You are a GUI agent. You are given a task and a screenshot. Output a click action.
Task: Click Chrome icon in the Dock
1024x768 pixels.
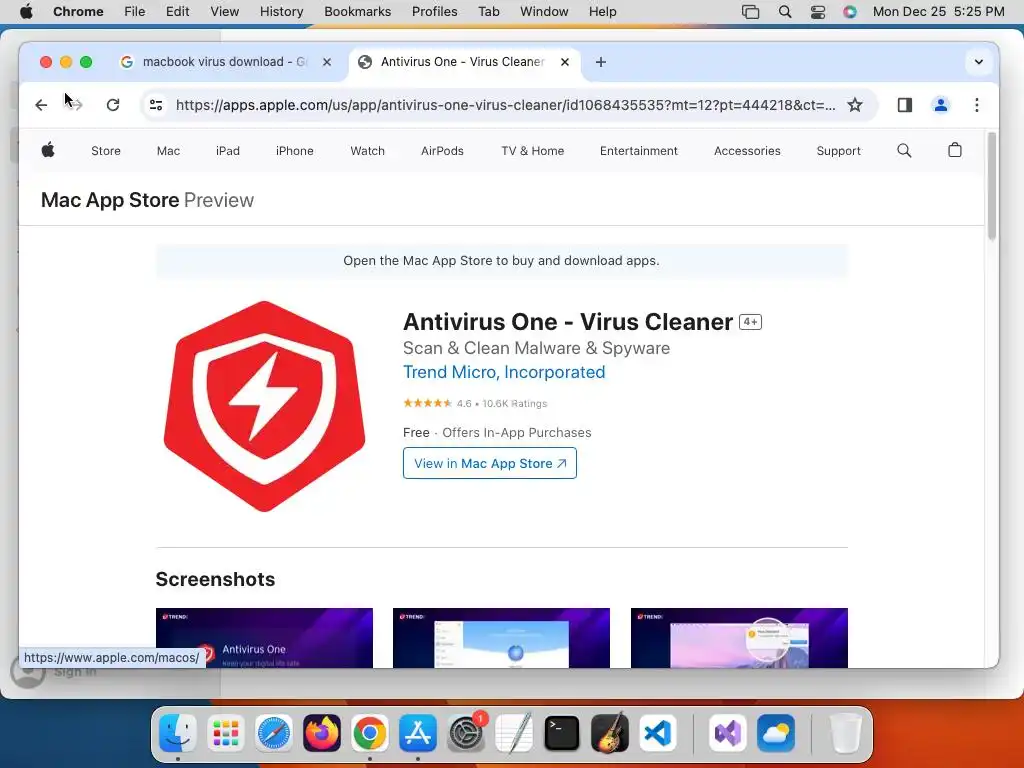pos(370,733)
